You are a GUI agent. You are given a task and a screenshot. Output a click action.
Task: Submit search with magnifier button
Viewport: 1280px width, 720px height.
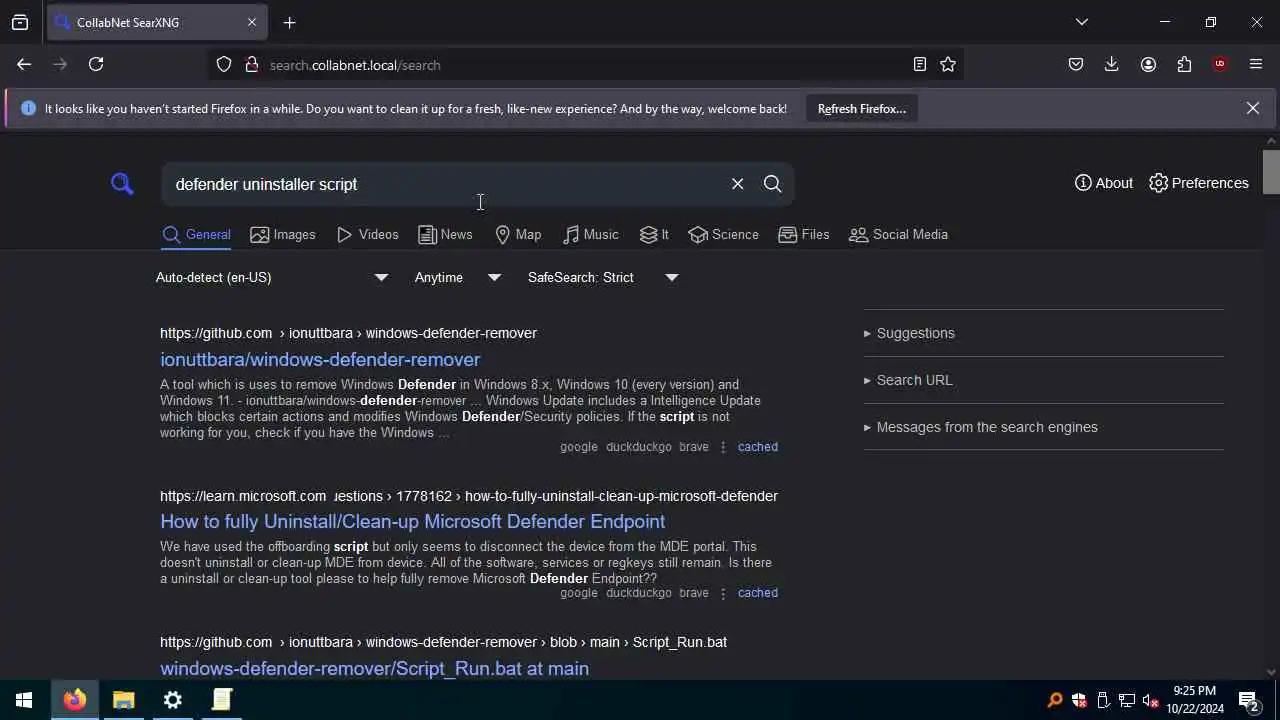point(772,184)
